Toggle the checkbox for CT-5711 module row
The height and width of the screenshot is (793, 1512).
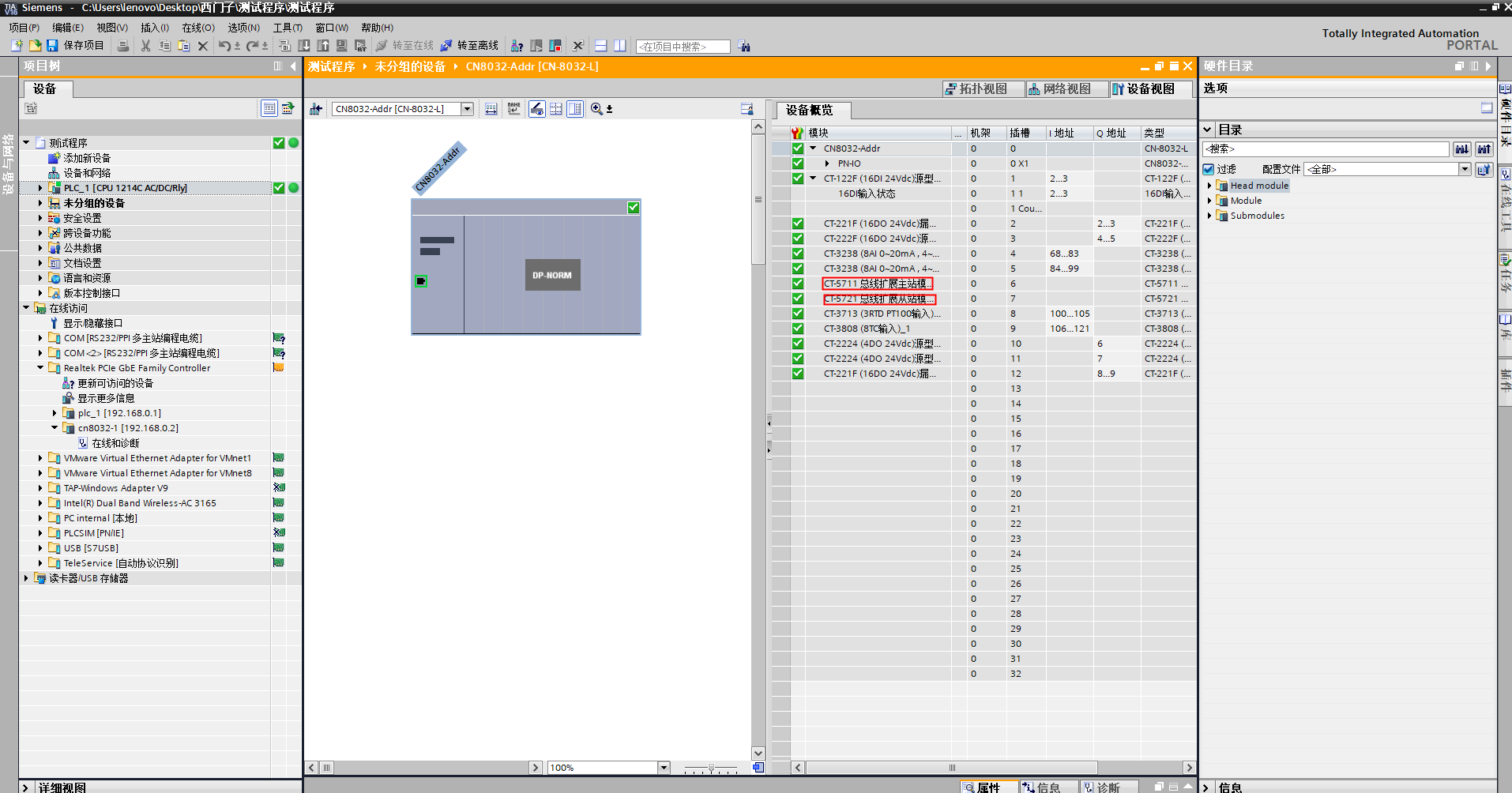pyautogui.click(x=798, y=284)
